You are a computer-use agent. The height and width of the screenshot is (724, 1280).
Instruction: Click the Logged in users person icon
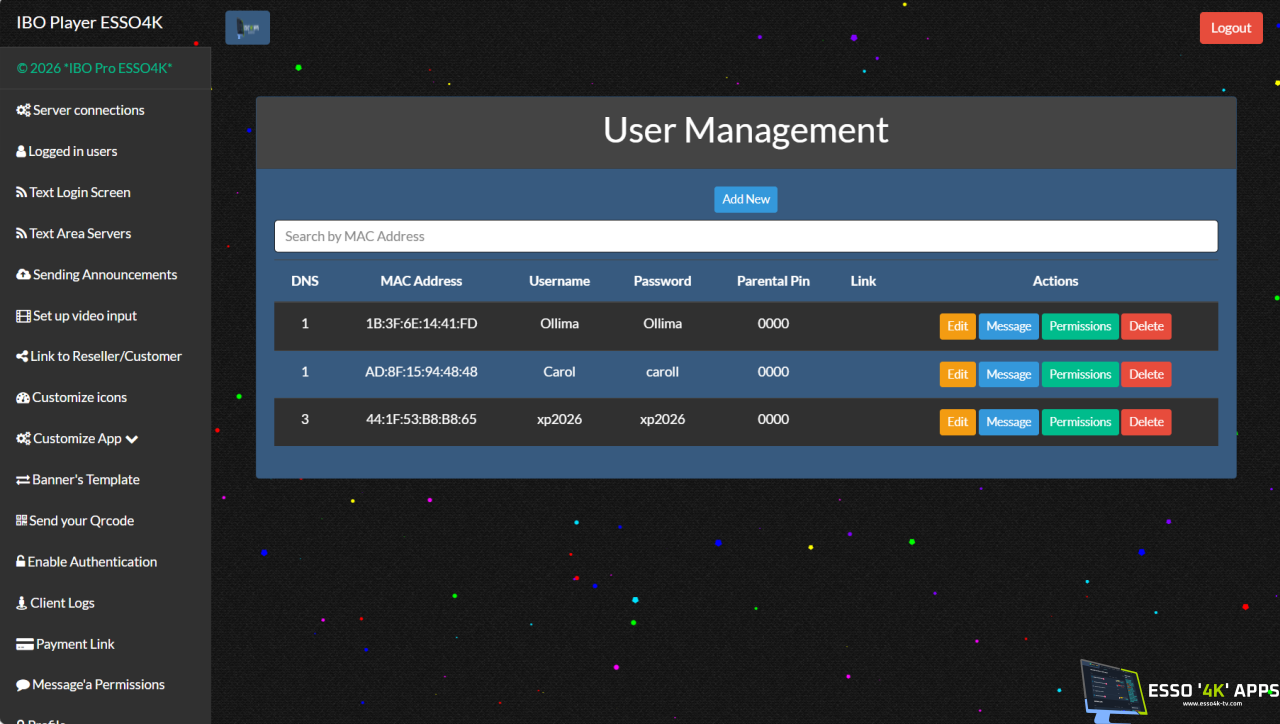21,151
